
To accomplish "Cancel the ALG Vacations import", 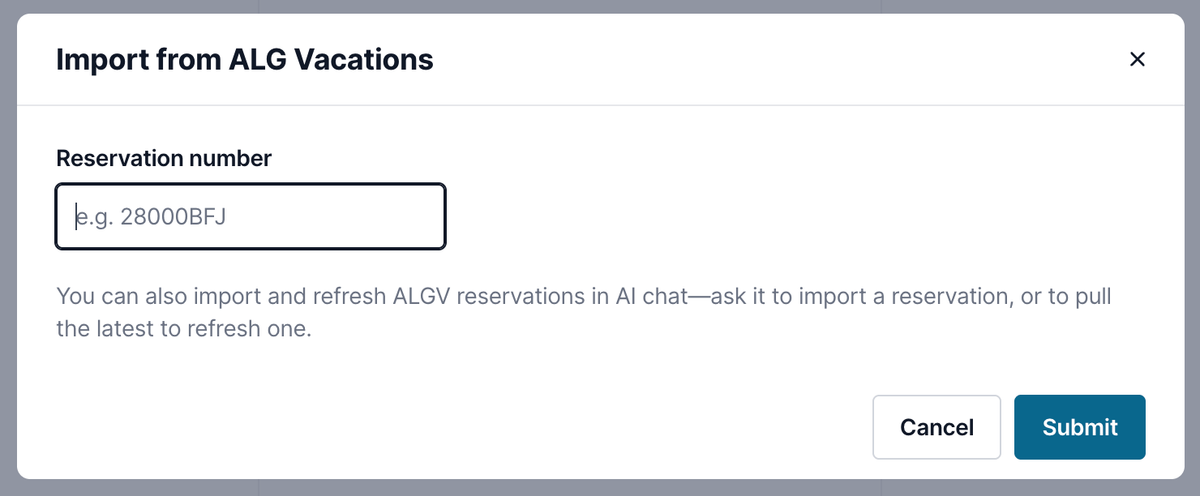I will click(937, 427).
